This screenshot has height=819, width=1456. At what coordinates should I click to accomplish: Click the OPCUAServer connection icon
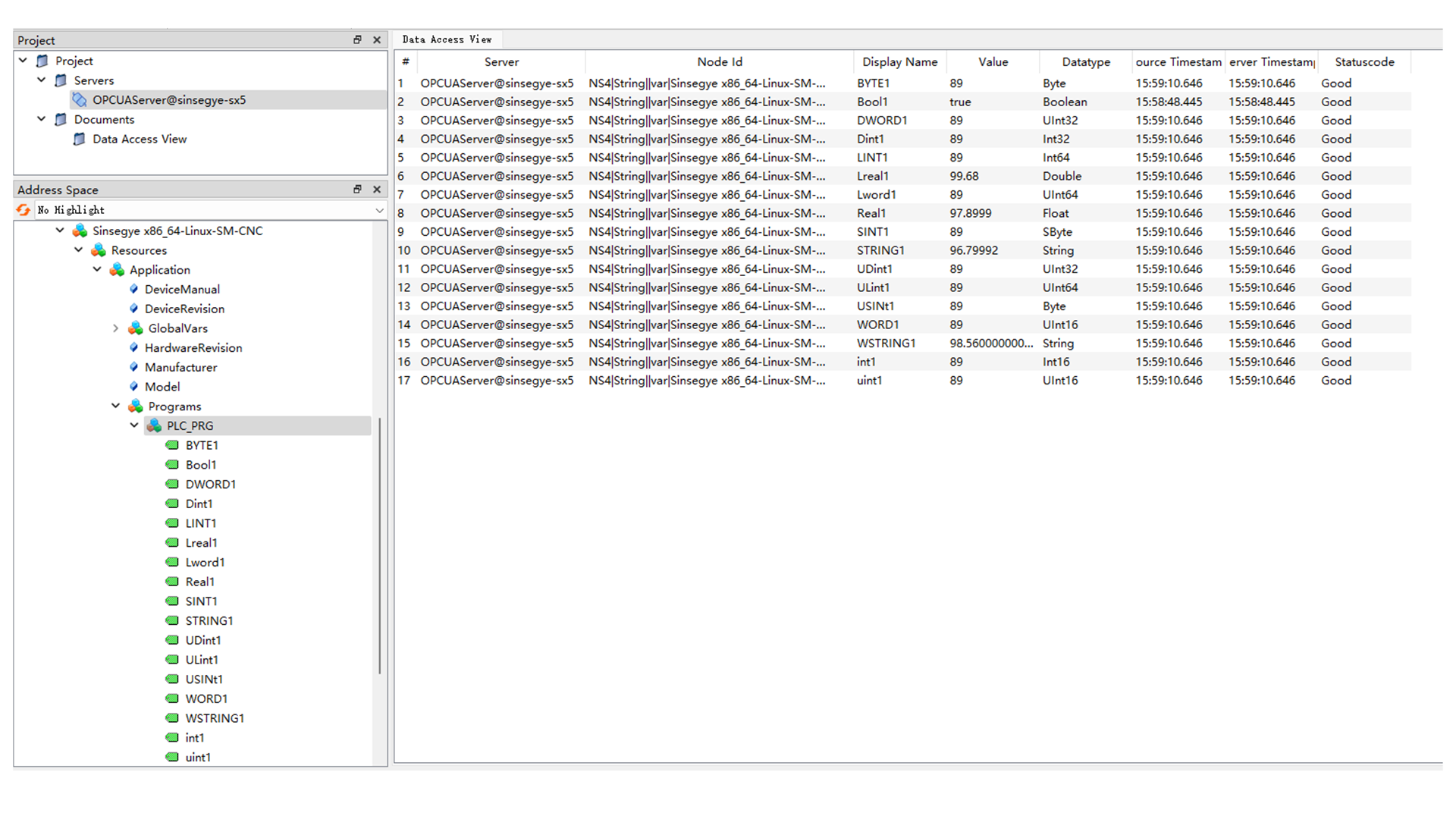80,100
